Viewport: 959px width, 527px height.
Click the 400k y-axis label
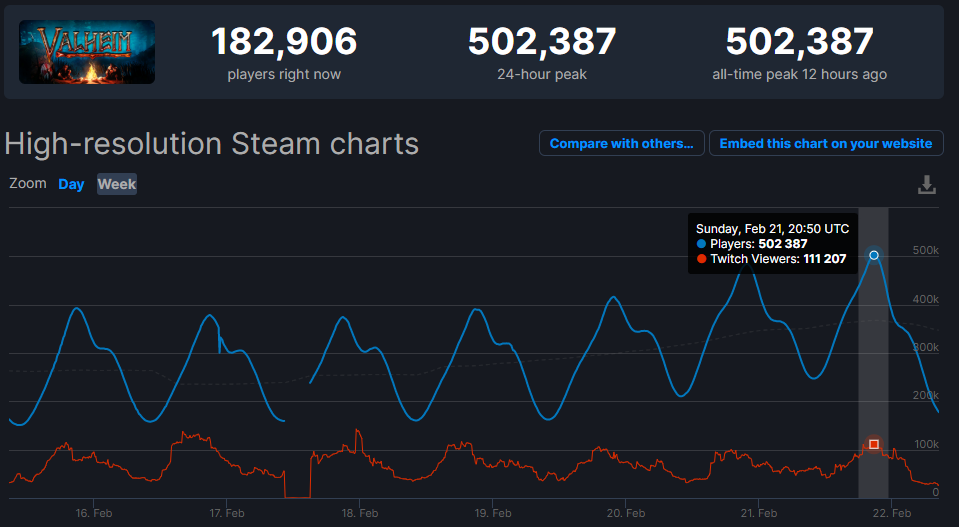tap(925, 299)
